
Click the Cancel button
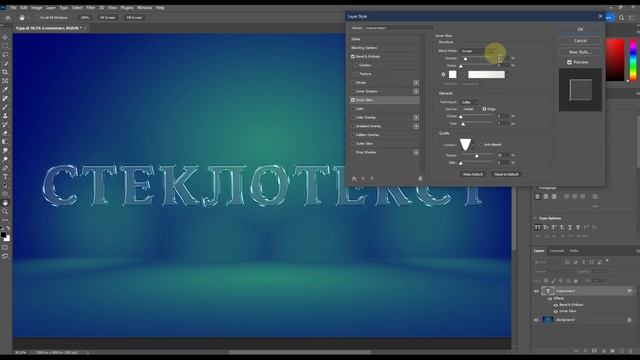580,41
